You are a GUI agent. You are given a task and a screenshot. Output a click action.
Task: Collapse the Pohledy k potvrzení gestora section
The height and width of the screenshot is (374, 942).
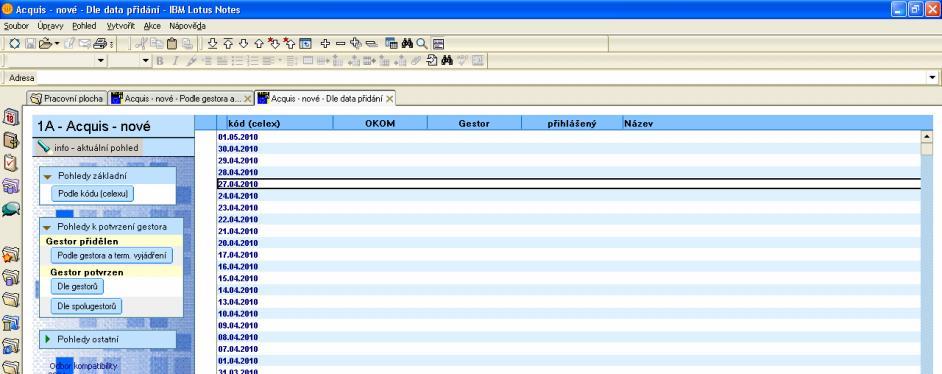click(x=47, y=228)
